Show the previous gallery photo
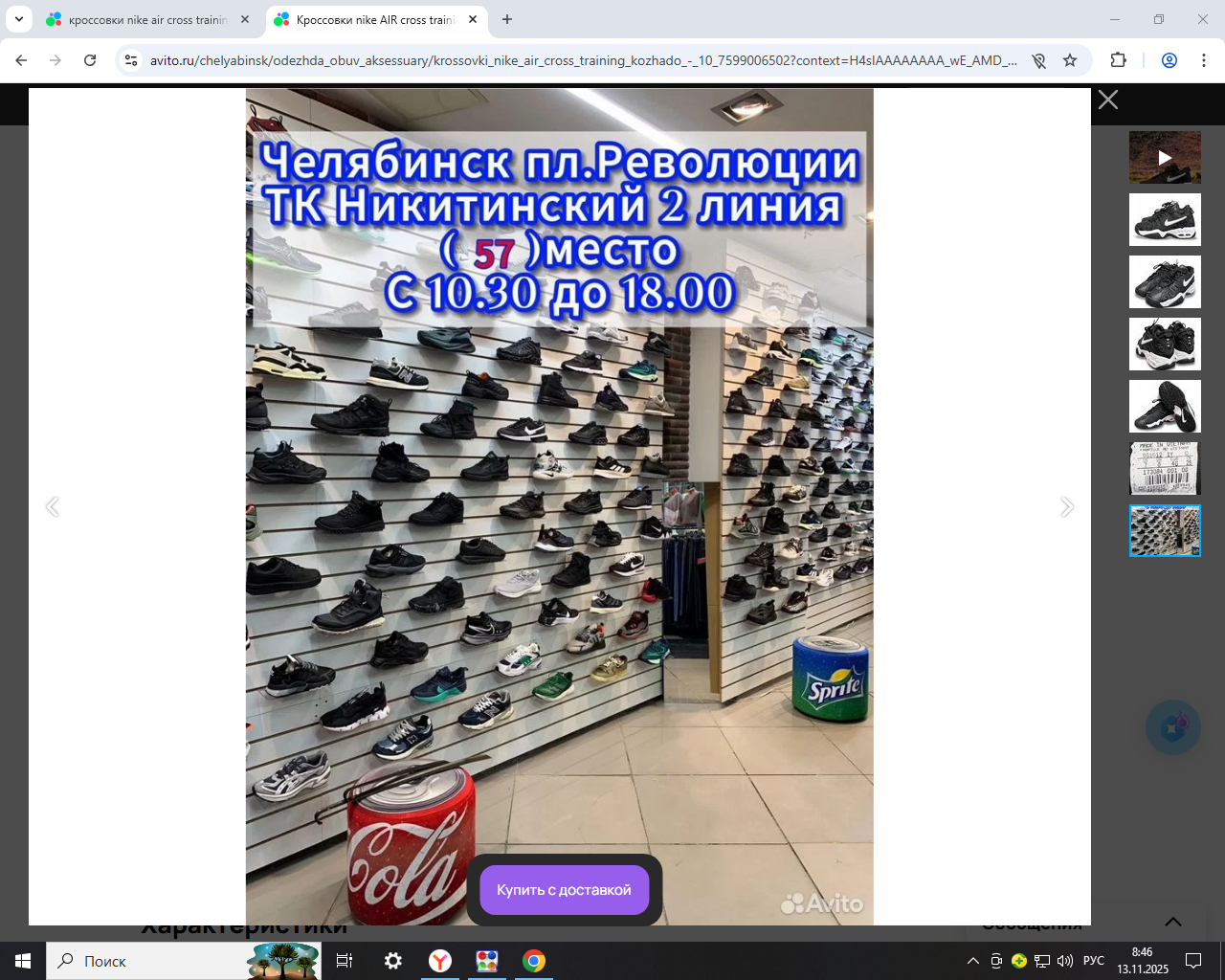 point(53,506)
